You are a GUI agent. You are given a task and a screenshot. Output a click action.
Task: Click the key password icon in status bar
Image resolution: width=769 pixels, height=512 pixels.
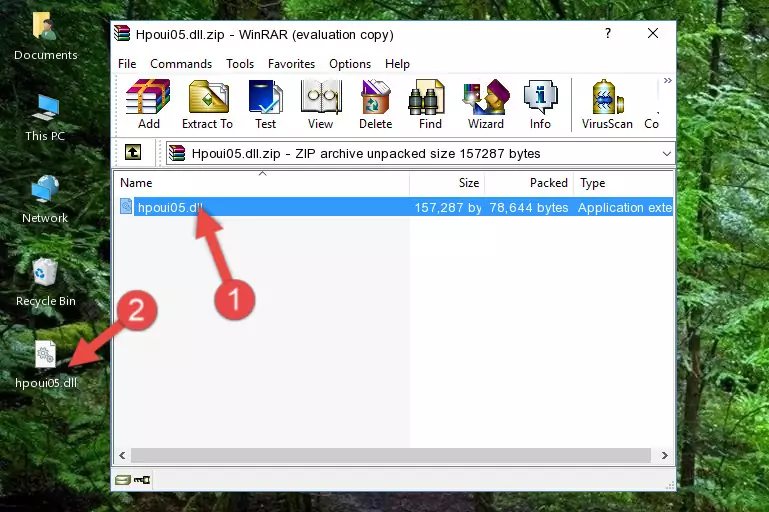pos(142,480)
